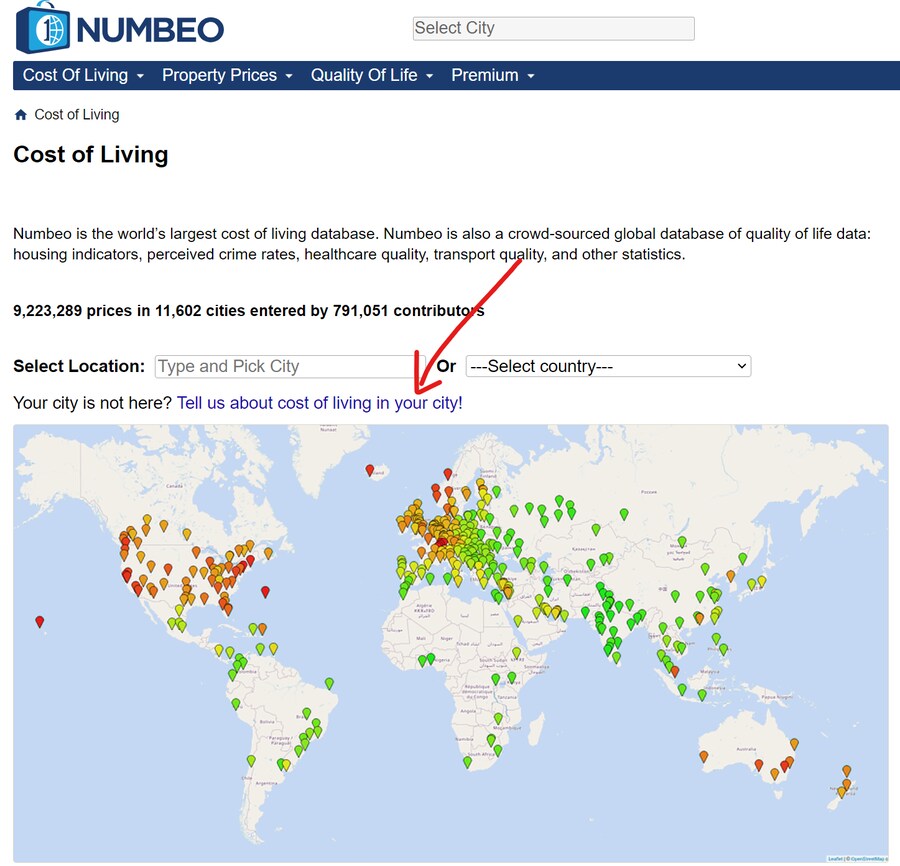Click the Cost of Living breadcrumb link

tap(77, 115)
